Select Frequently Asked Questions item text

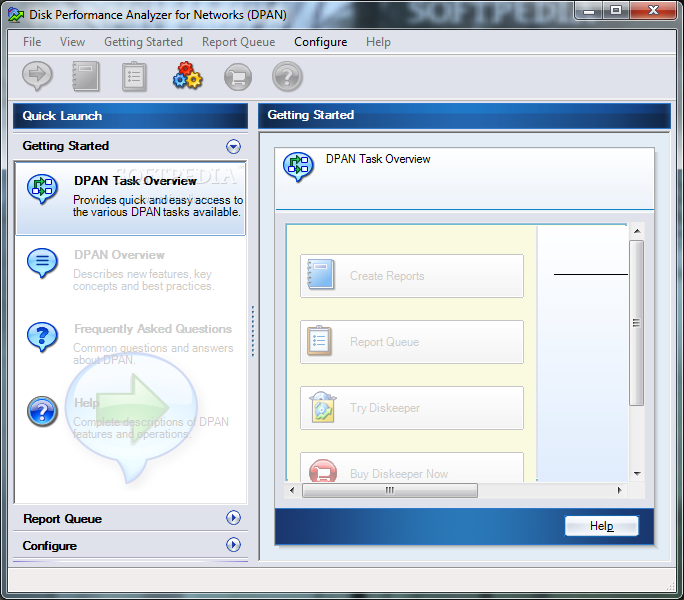click(x=153, y=329)
